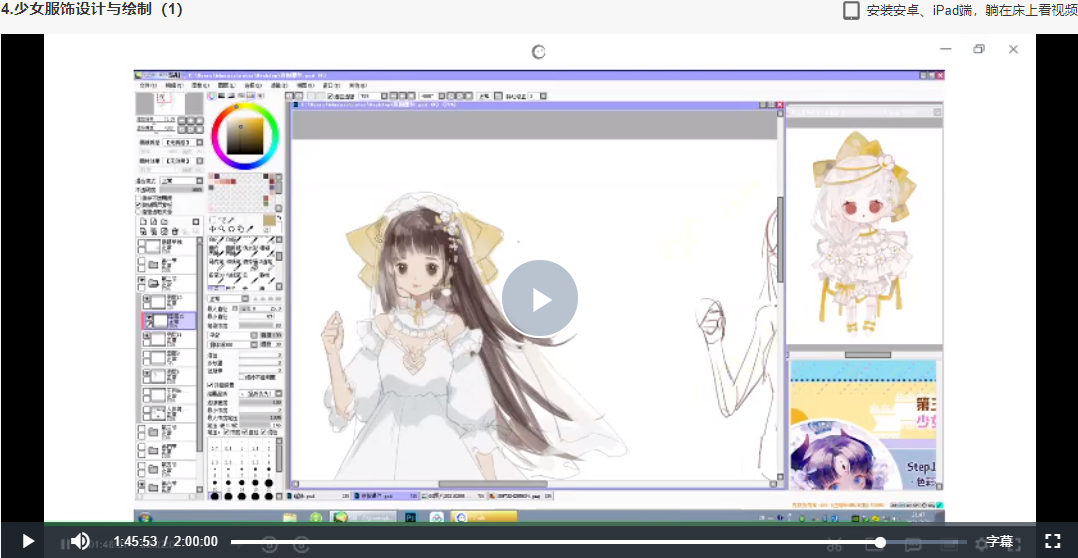Open the 绘画品质 dropdown
1078x558 pixels.
pyautogui.click(x=261, y=393)
